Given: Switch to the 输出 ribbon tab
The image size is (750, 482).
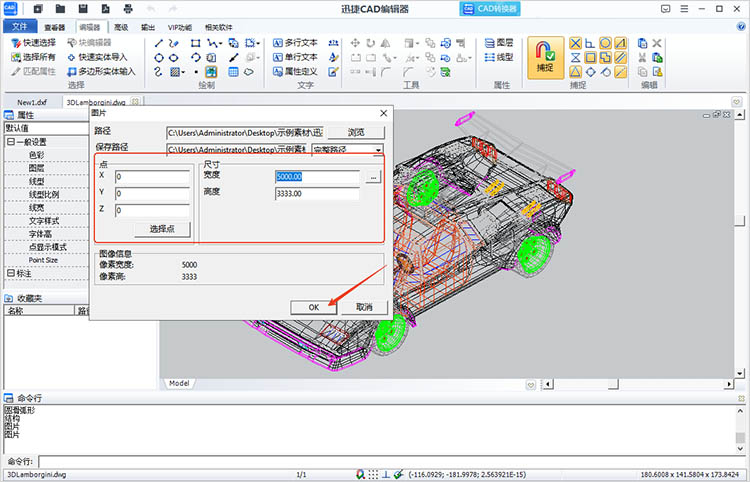Looking at the screenshot, I should tap(148, 27).
